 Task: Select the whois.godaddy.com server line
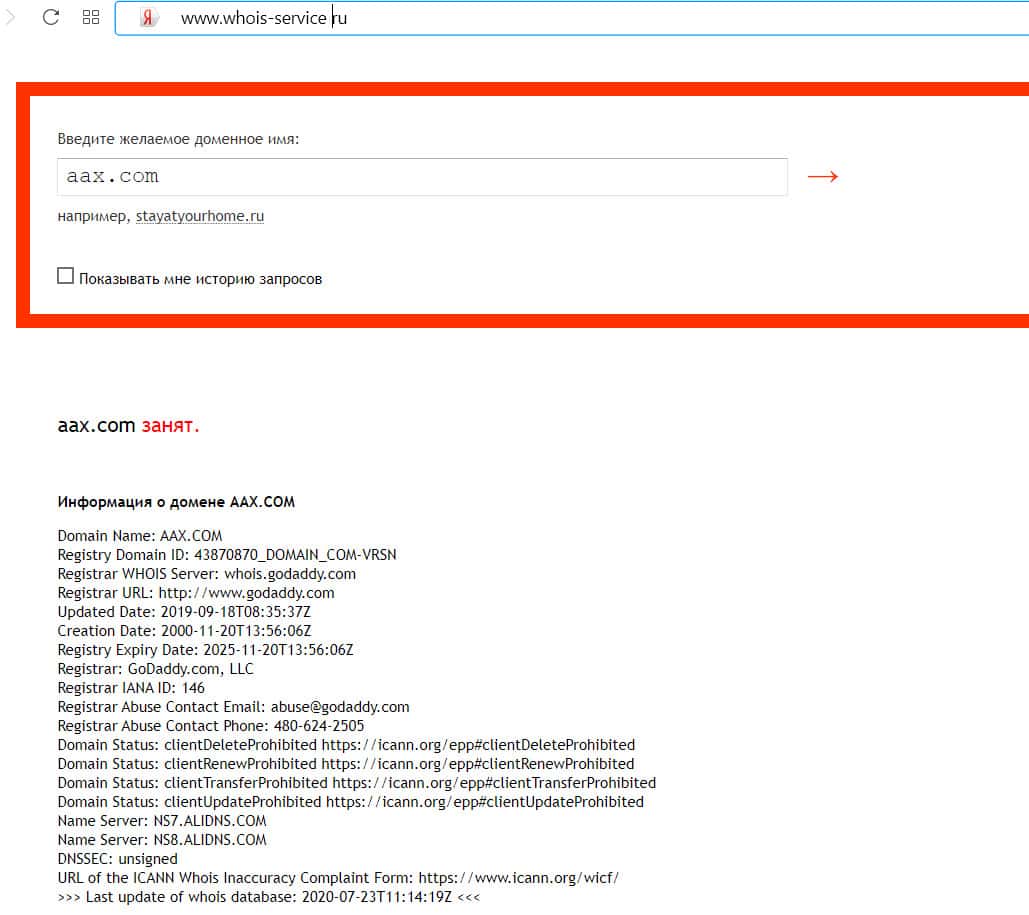[207, 574]
